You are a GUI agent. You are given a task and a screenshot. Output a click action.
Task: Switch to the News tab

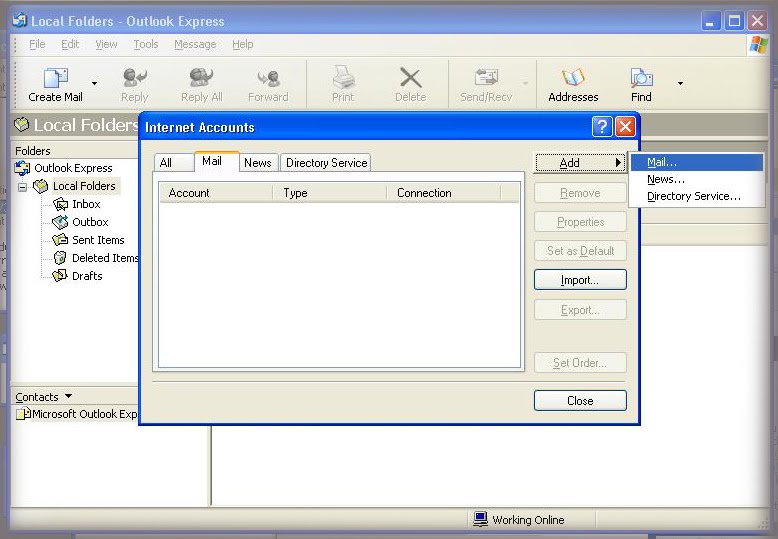(x=258, y=163)
